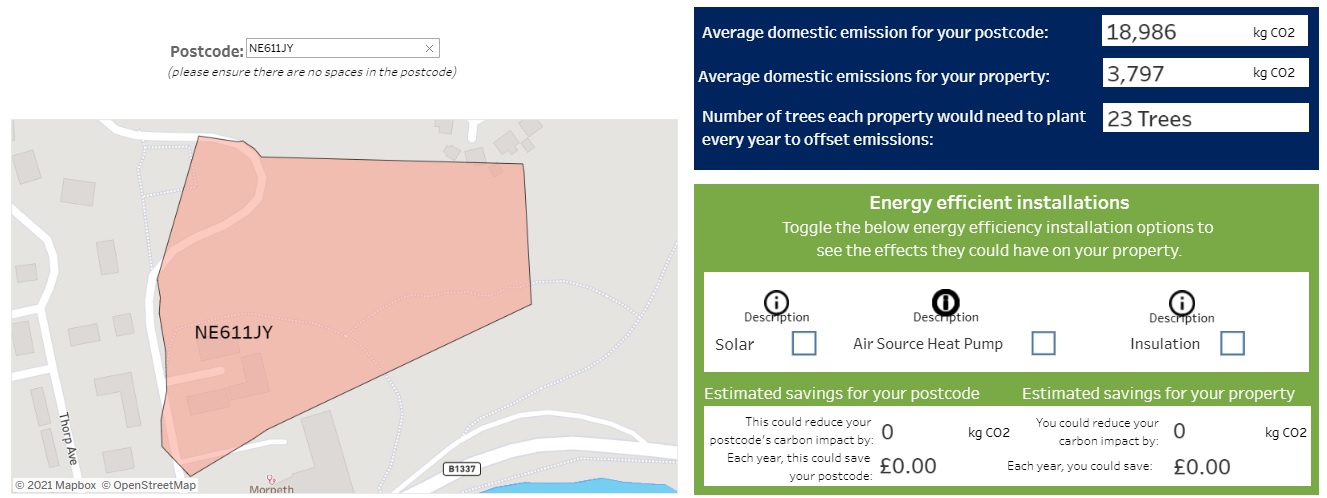The height and width of the screenshot is (498, 1327).
Task: Click the 18,986 postcode emission value
Action: tap(1142, 32)
